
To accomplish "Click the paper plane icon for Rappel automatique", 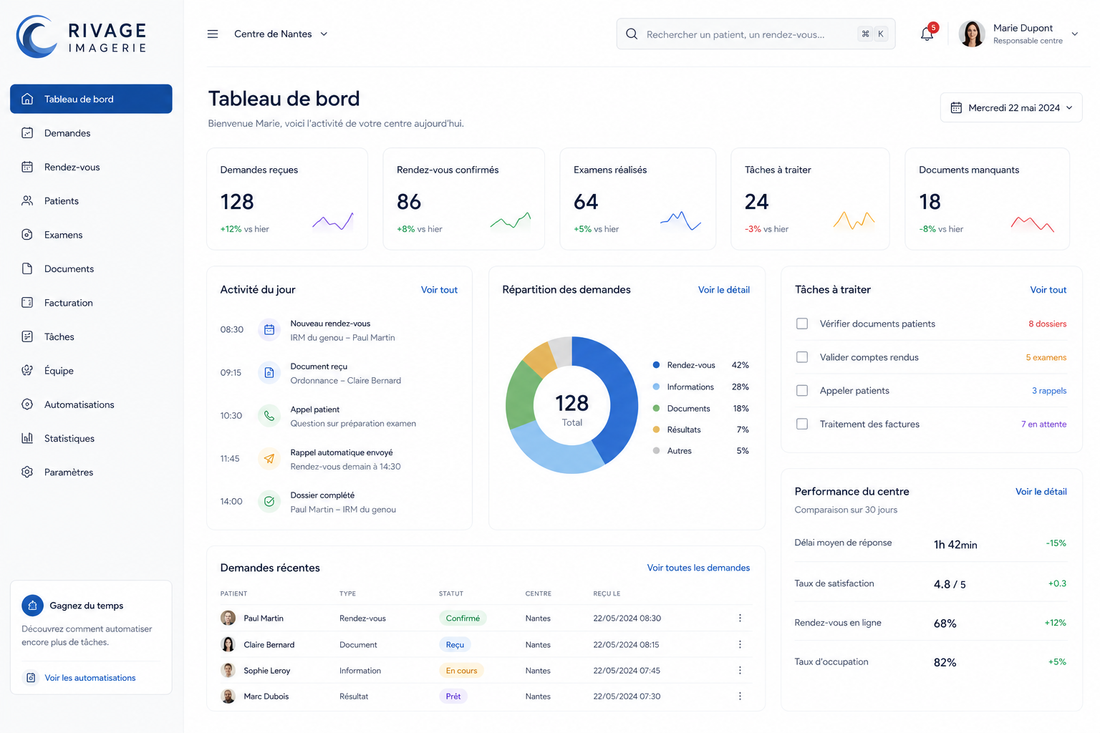I will (x=269, y=459).
